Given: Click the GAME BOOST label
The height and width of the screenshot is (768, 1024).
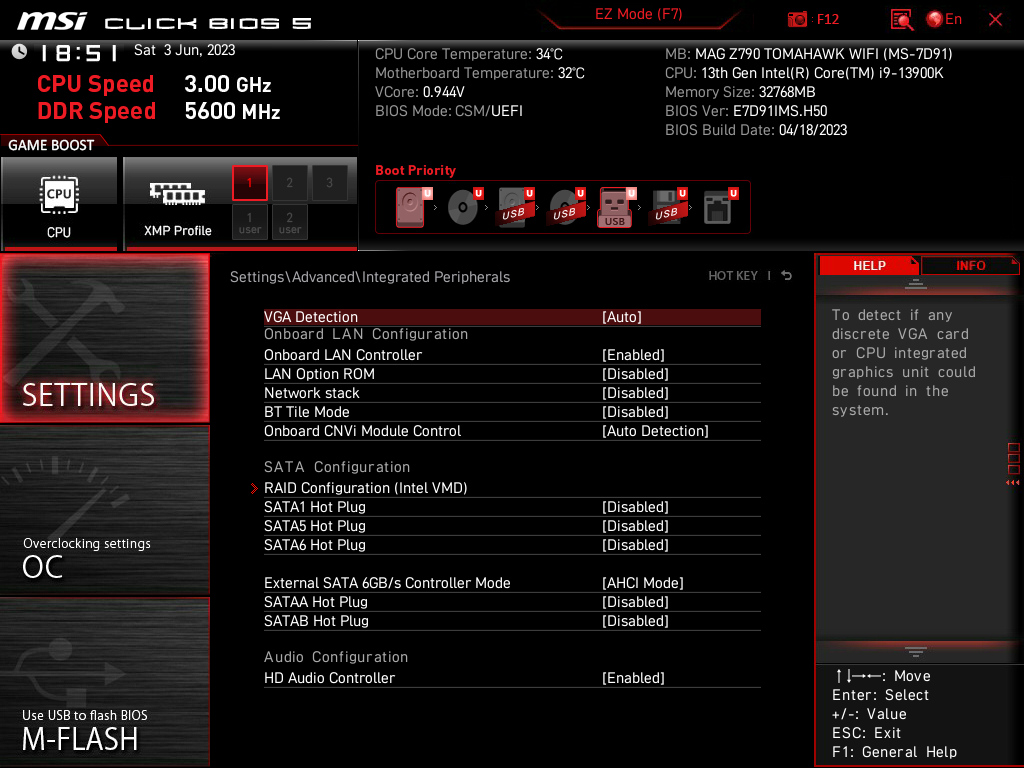Looking at the screenshot, I should click(x=51, y=145).
